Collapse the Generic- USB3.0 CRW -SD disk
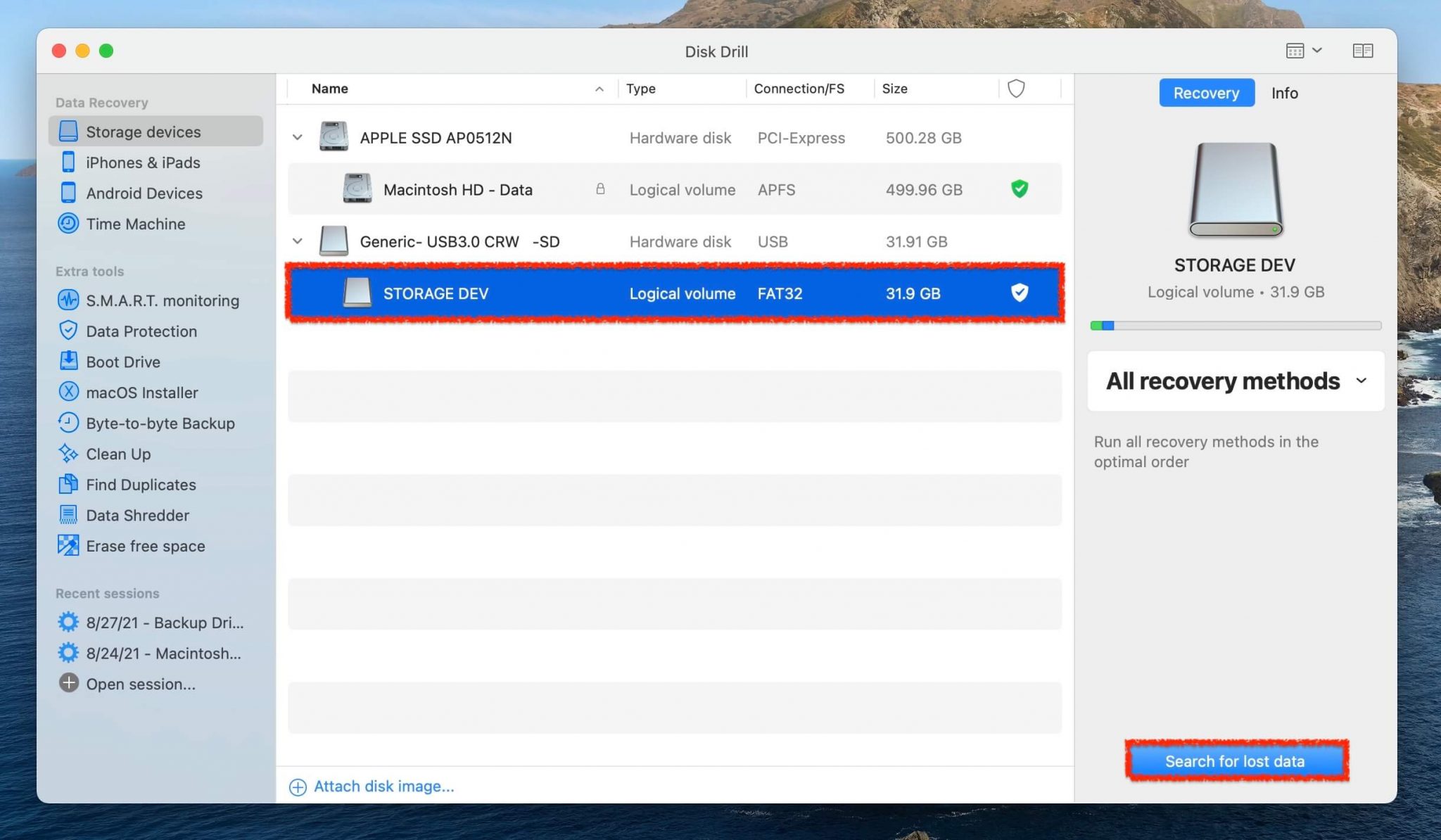This screenshot has height=840, width=1441. [298, 241]
